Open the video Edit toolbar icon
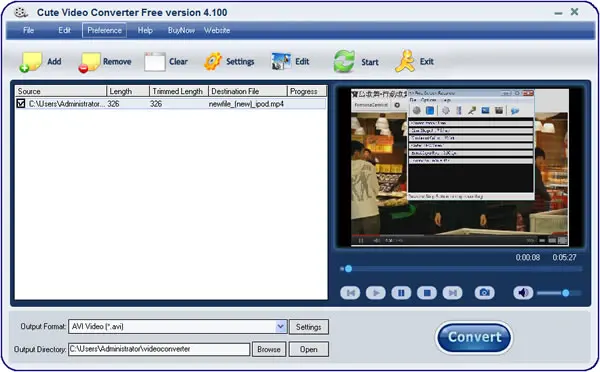The height and width of the screenshot is (372, 600). pos(281,62)
